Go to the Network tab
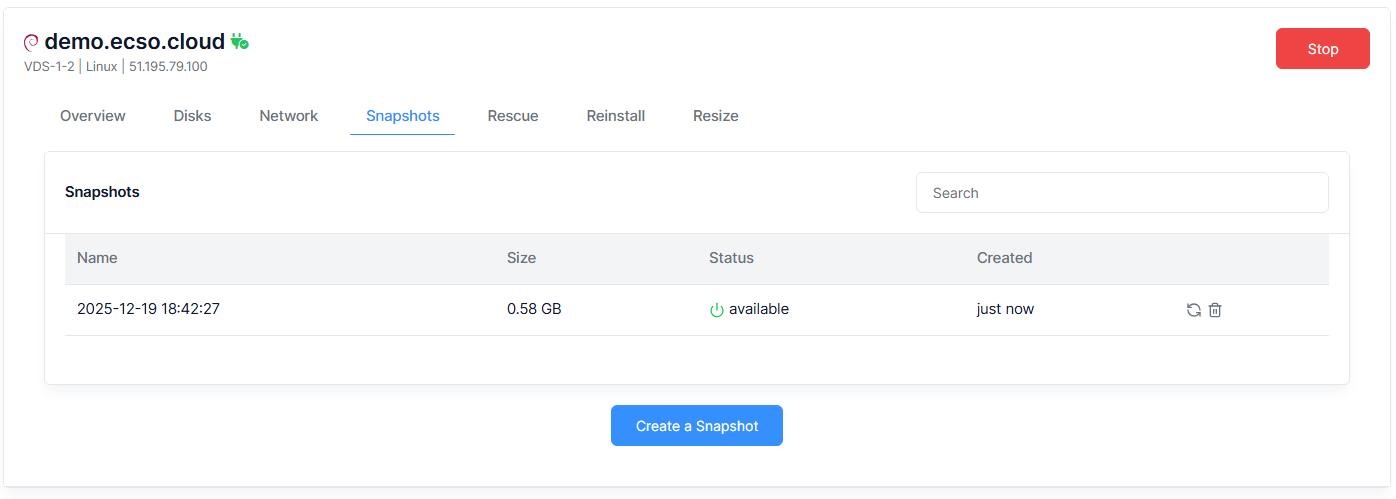The width and height of the screenshot is (1396, 499). (288, 116)
